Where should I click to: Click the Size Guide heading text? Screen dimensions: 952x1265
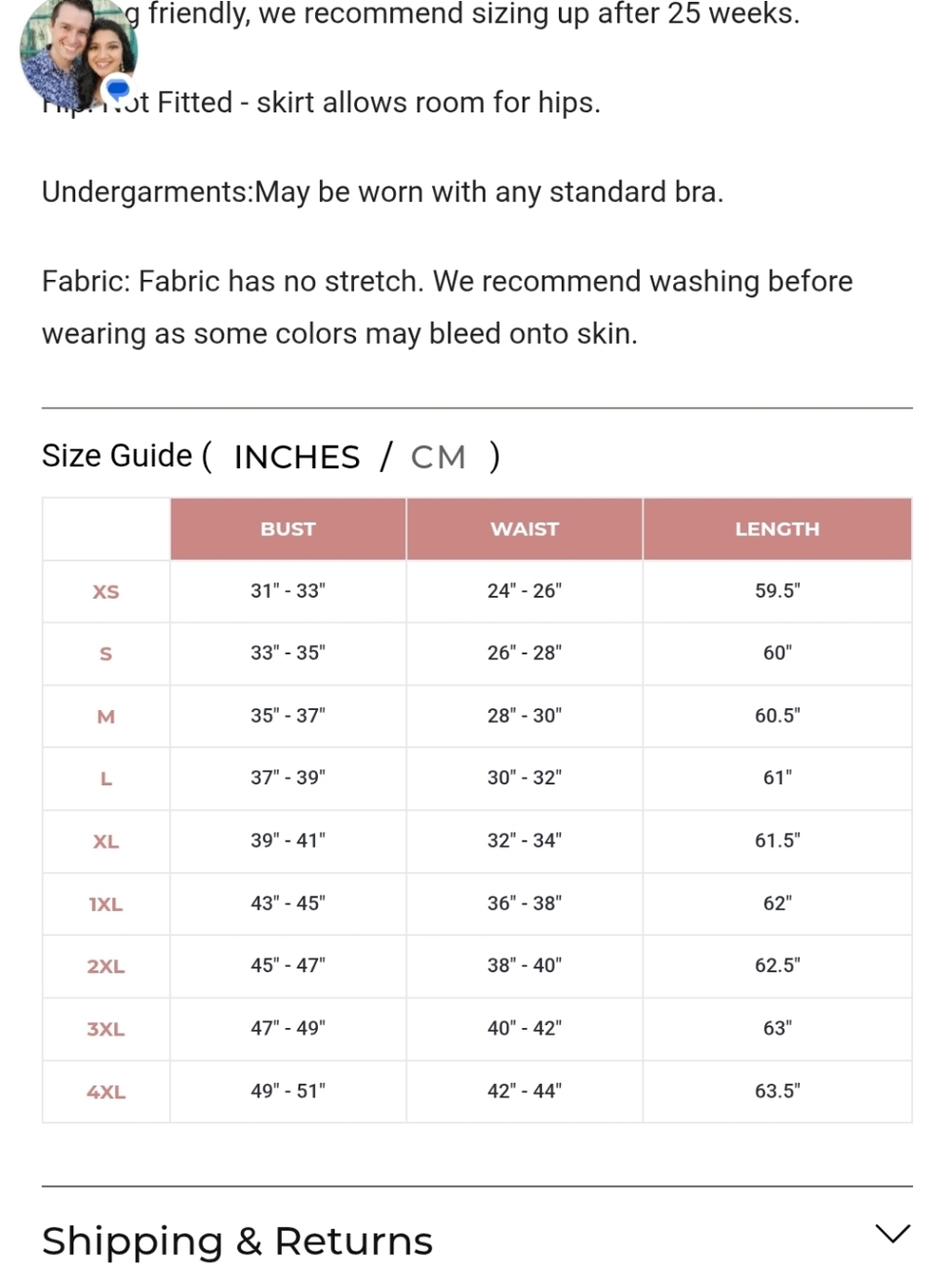tap(117, 456)
